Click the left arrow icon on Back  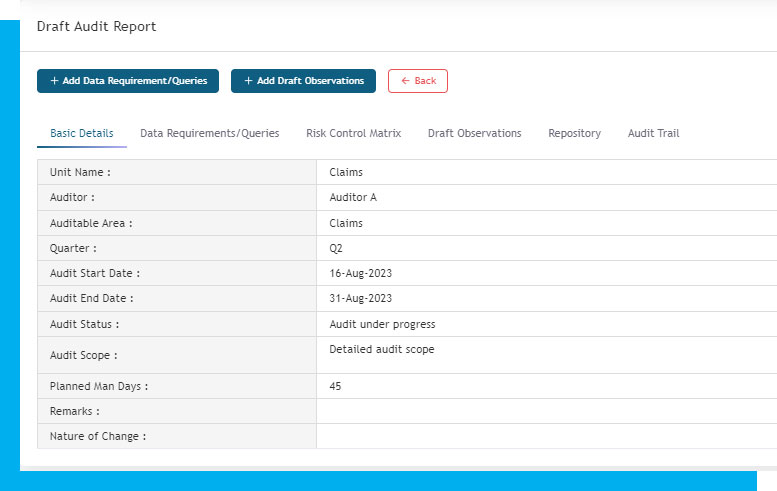[404, 81]
